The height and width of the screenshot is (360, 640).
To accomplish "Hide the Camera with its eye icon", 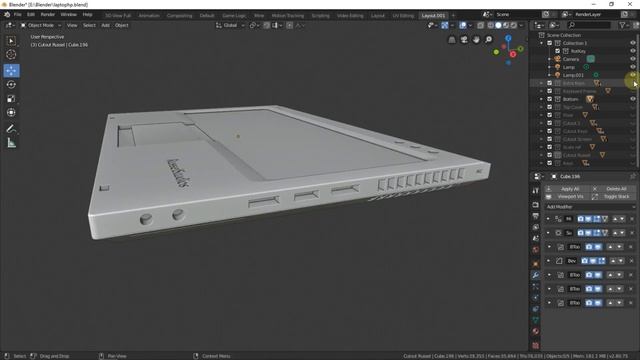I will click(x=633, y=59).
